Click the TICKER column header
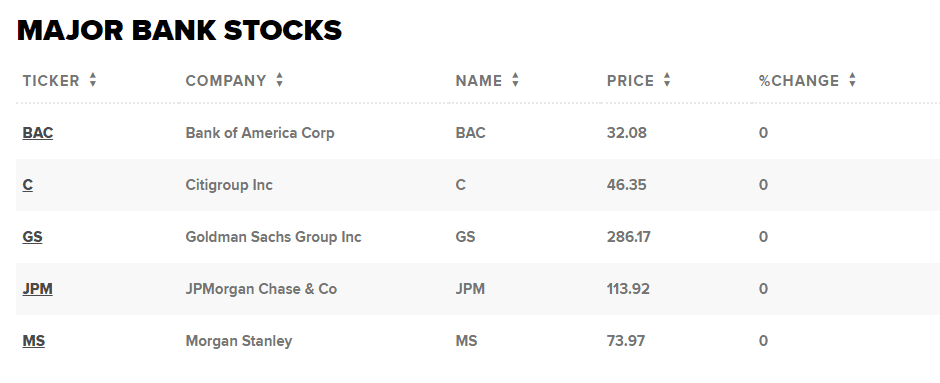 tap(51, 81)
